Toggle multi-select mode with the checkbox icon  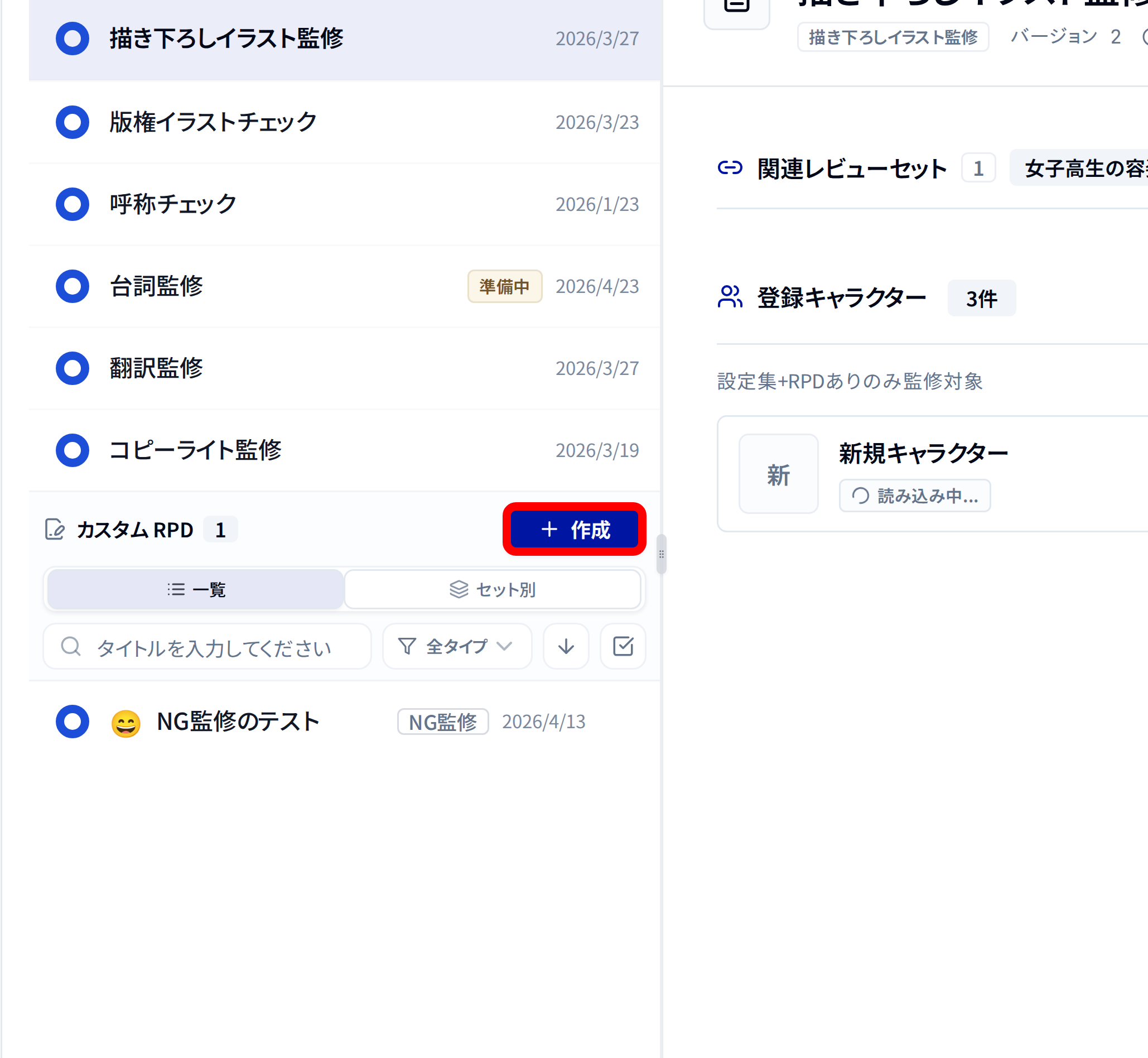click(x=623, y=646)
